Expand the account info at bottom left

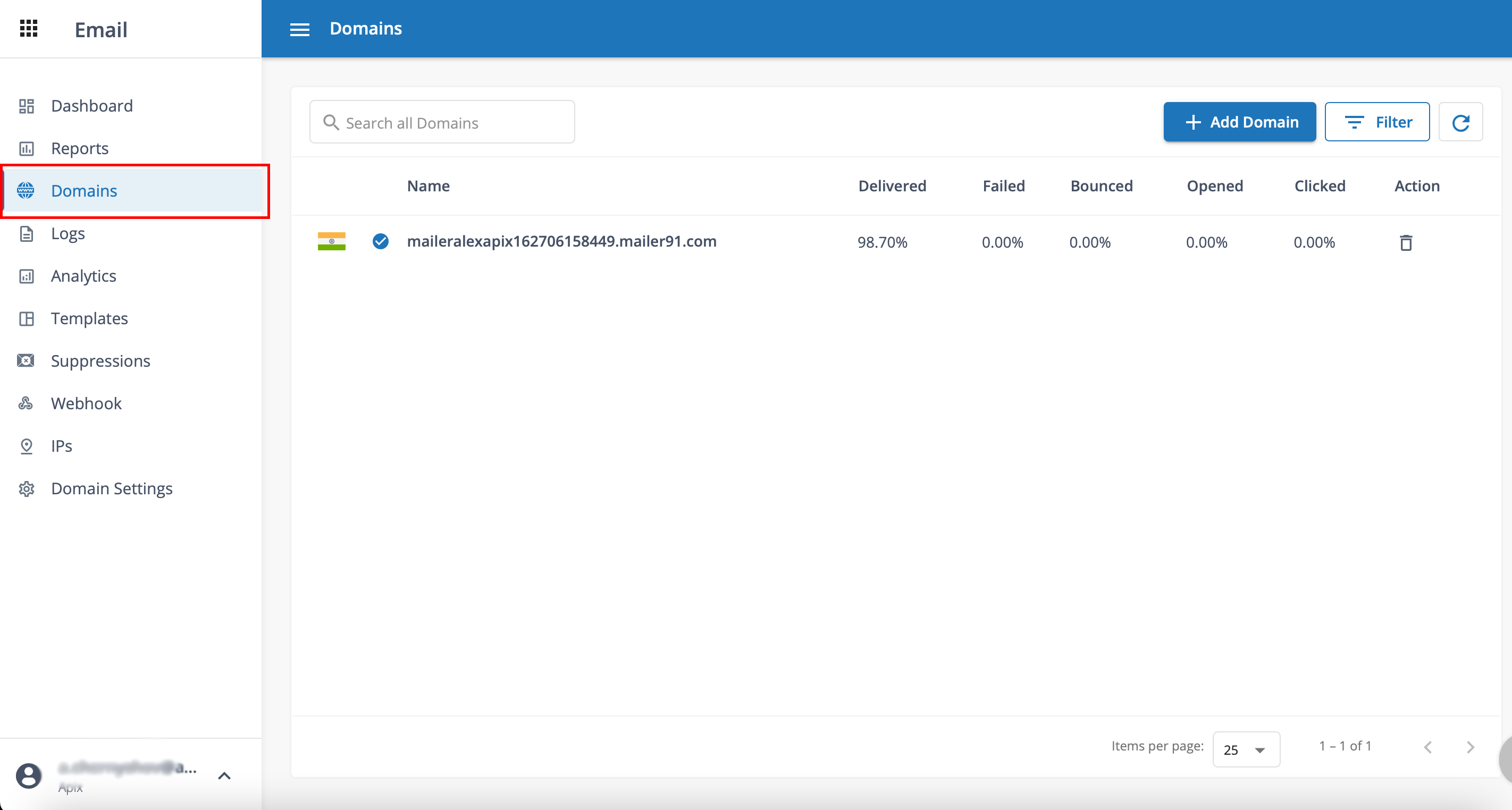point(223,775)
